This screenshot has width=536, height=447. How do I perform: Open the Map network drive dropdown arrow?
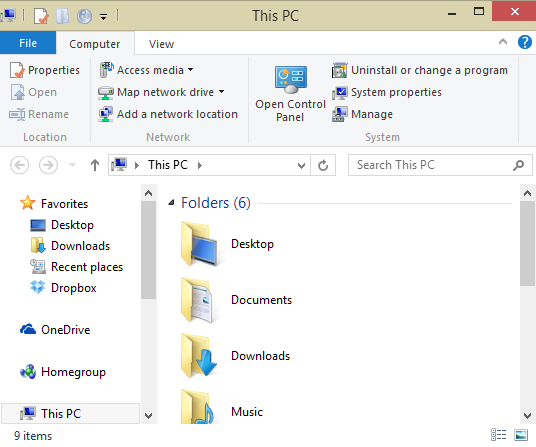[x=222, y=92]
